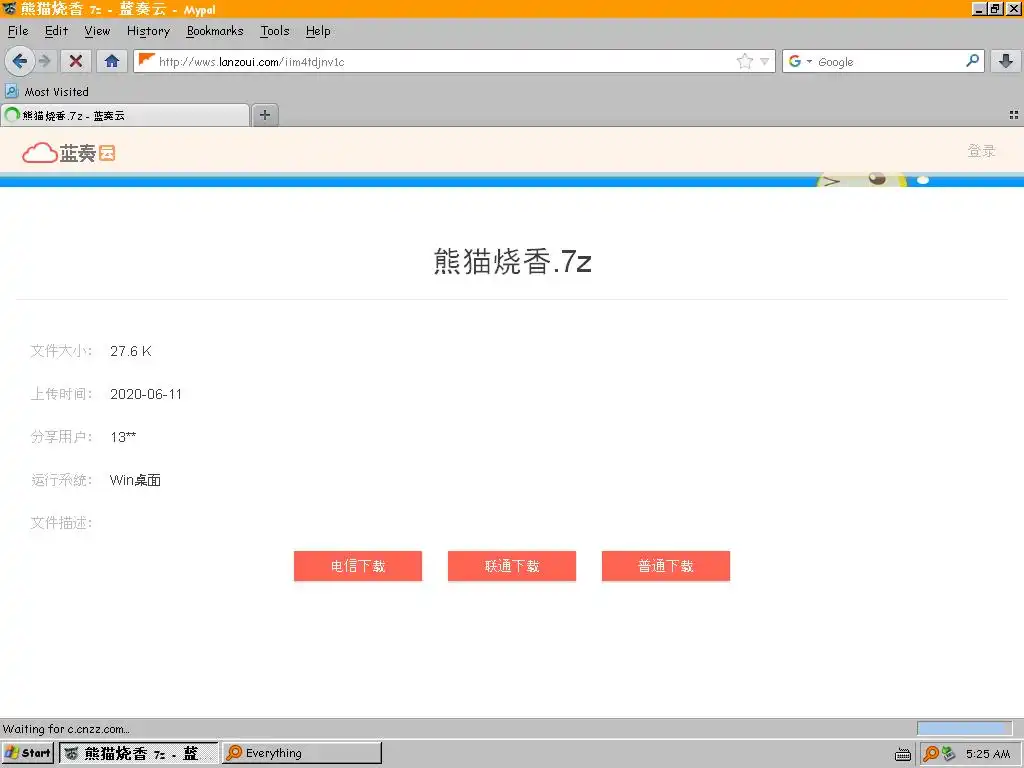
Task: Open the View menu
Action: [97, 31]
